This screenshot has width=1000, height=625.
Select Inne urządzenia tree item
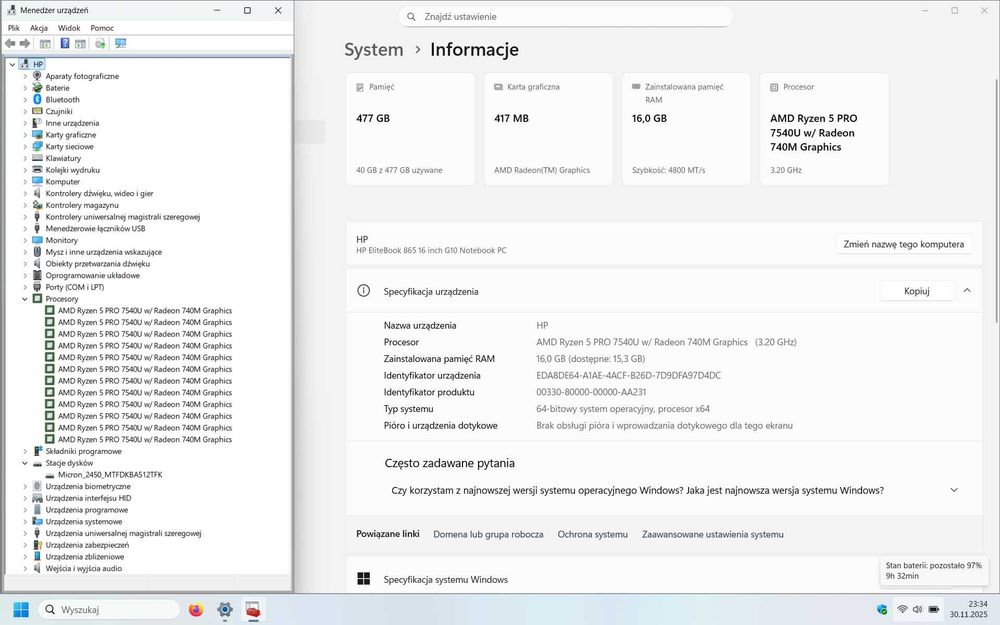coord(72,123)
